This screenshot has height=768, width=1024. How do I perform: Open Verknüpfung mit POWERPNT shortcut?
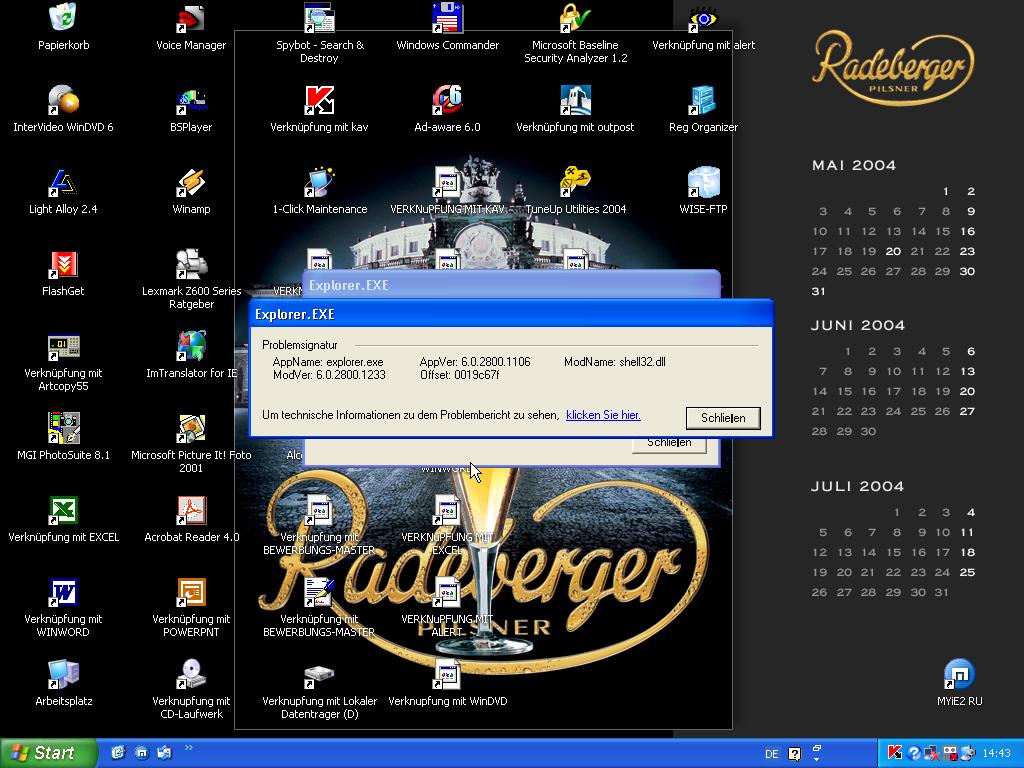pyautogui.click(x=191, y=592)
